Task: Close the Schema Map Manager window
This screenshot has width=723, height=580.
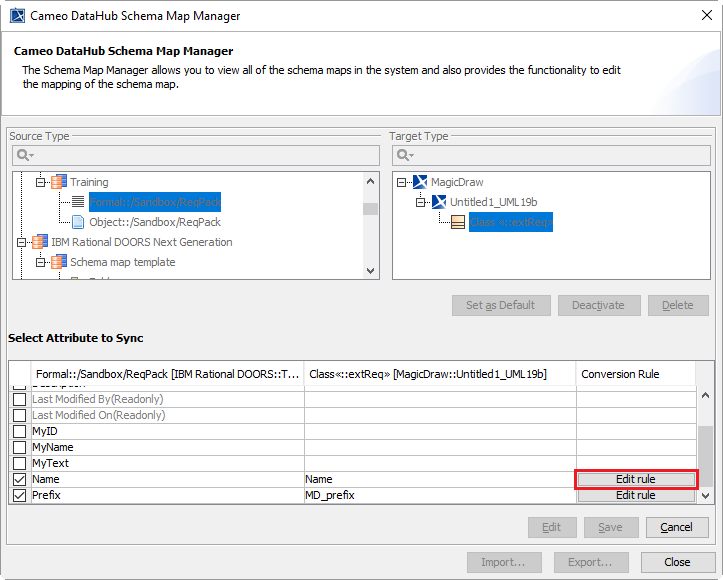Action: coord(707,15)
